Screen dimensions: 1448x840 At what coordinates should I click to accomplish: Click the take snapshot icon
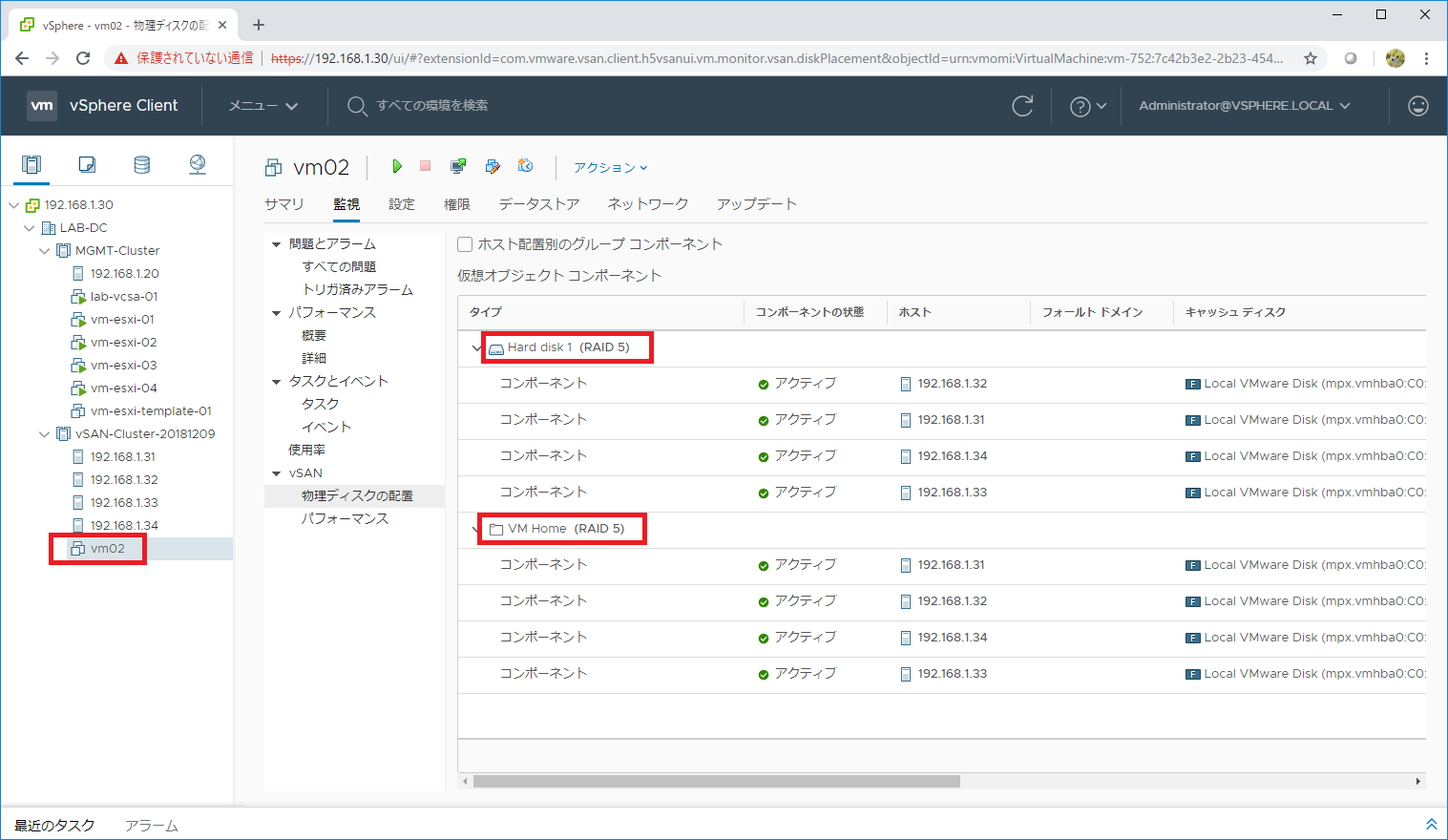point(525,166)
